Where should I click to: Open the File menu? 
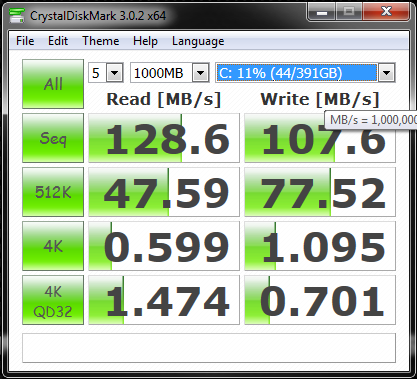[25, 41]
